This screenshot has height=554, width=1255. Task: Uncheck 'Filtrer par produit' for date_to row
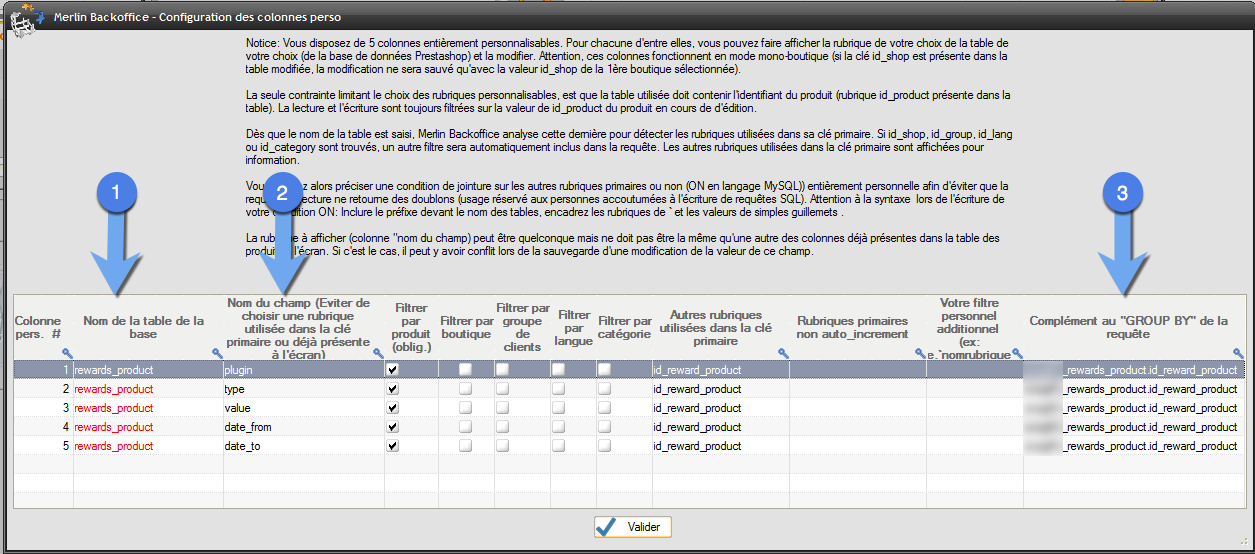tap(393, 446)
